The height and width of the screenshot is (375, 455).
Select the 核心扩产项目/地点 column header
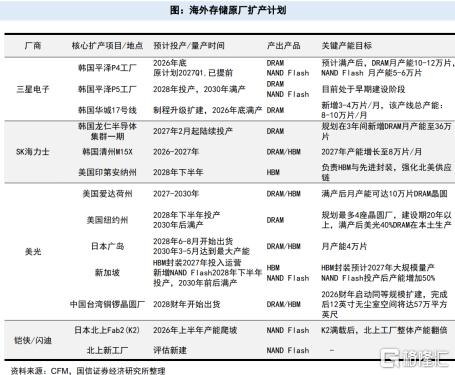click(x=107, y=46)
